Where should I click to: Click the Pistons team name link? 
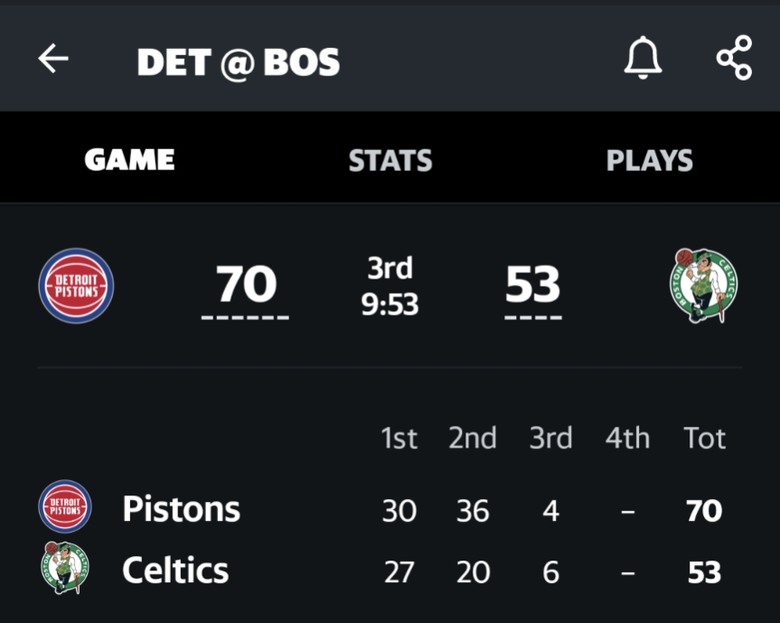coord(181,509)
